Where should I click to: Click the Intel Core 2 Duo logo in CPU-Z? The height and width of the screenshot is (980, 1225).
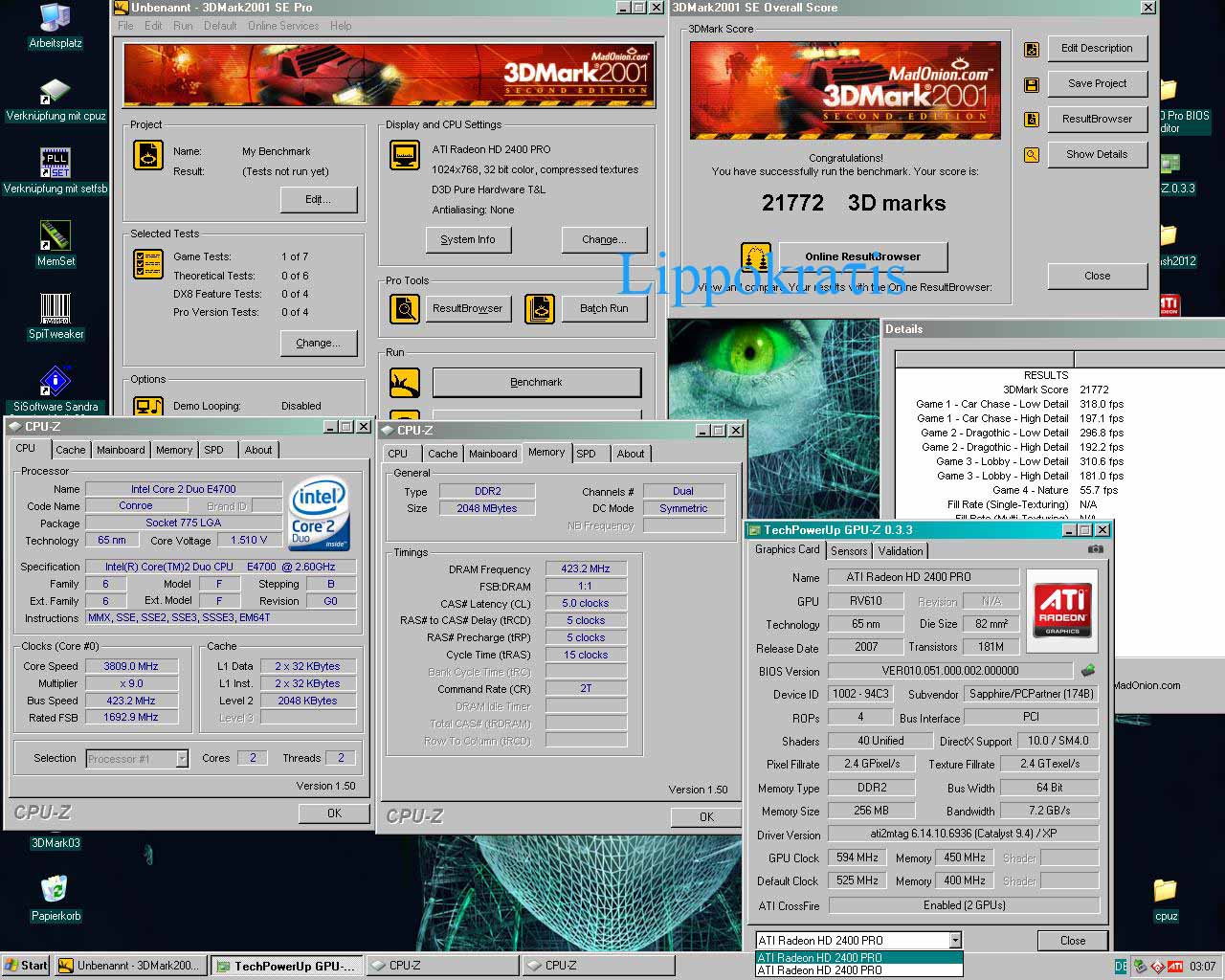point(318,514)
